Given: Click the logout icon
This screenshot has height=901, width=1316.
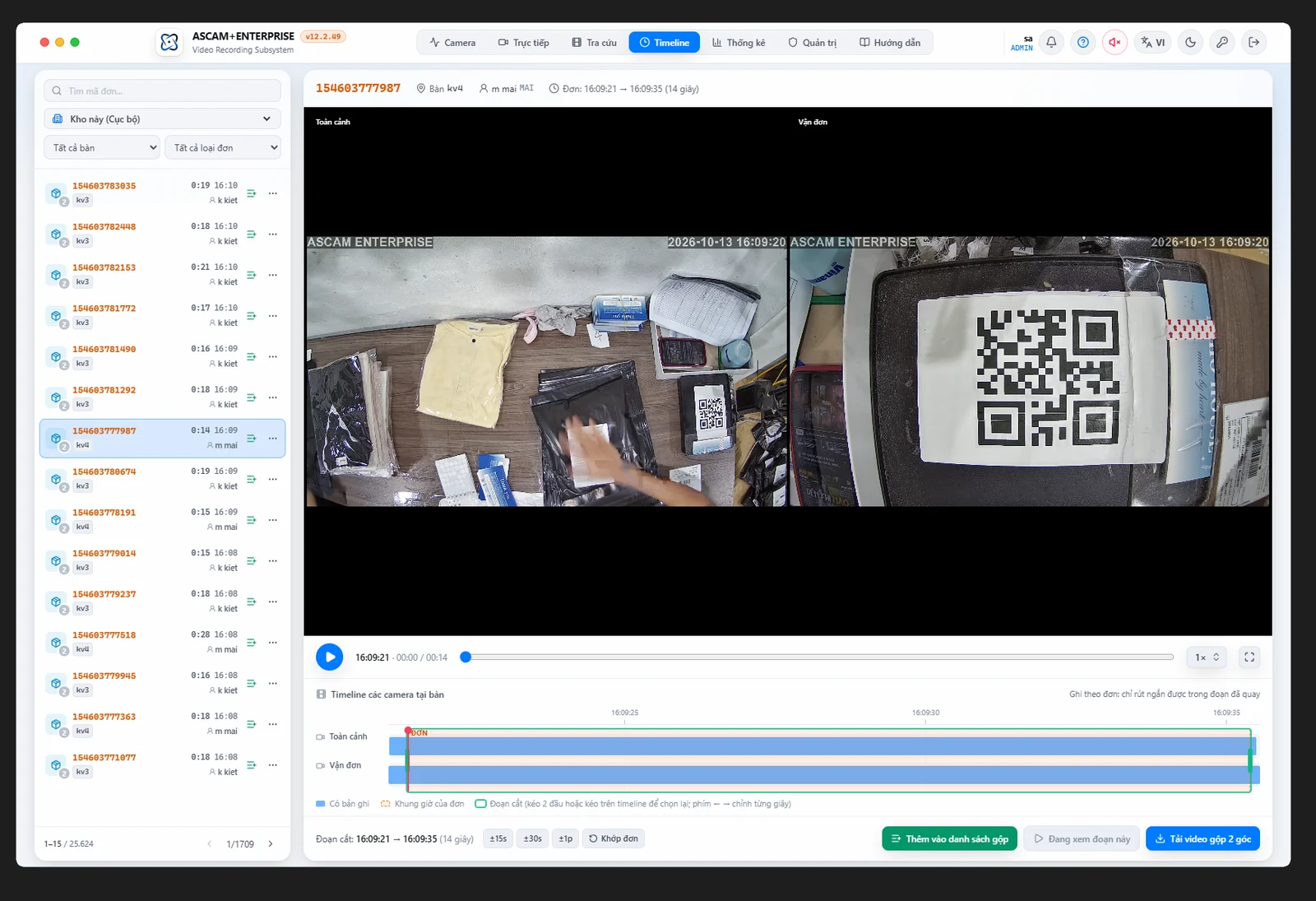Looking at the screenshot, I should pos(1254,42).
